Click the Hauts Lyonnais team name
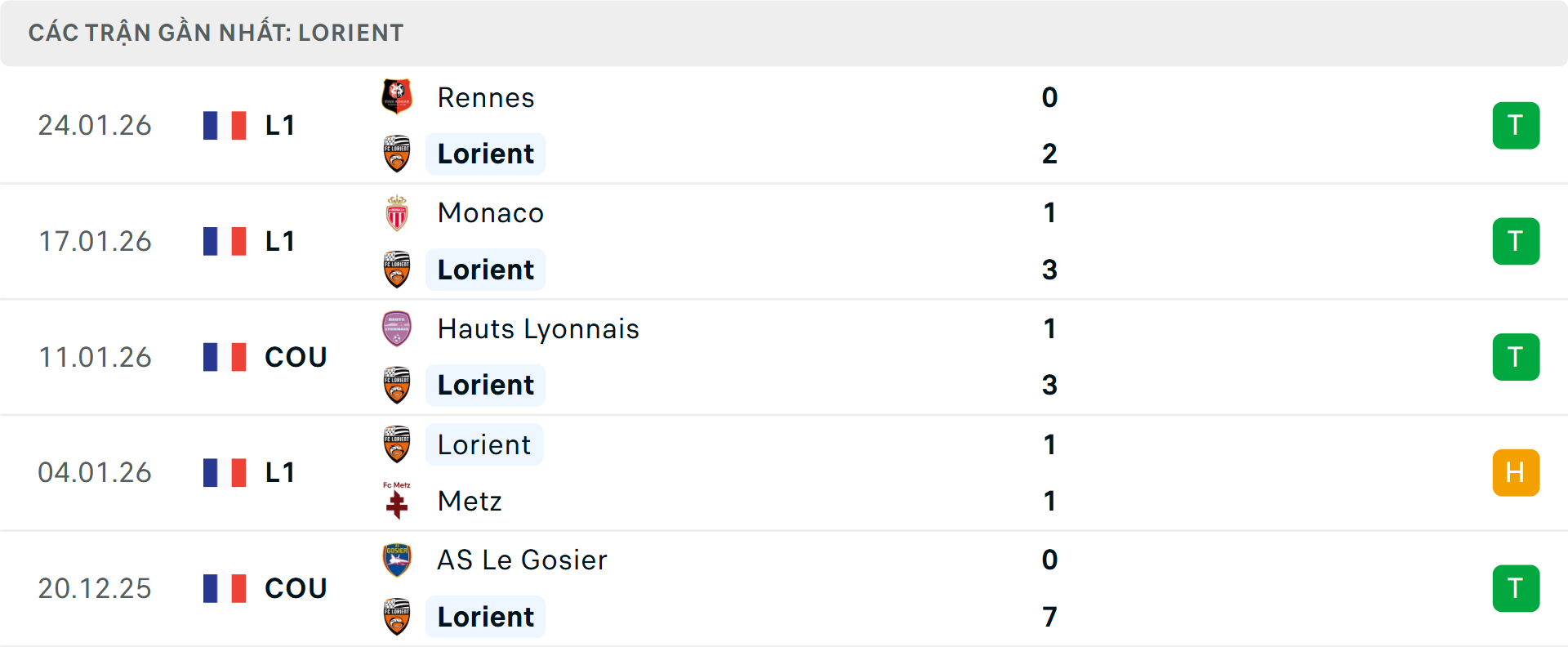 pos(537,328)
